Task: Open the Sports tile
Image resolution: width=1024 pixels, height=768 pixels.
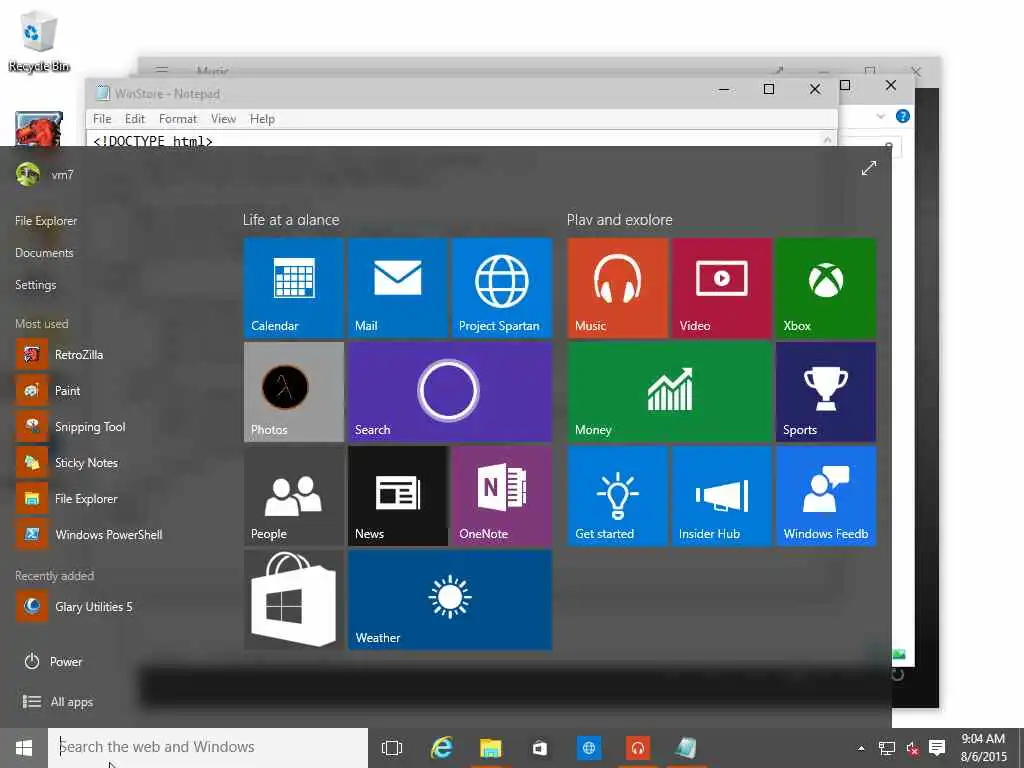Action: (x=825, y=391)
